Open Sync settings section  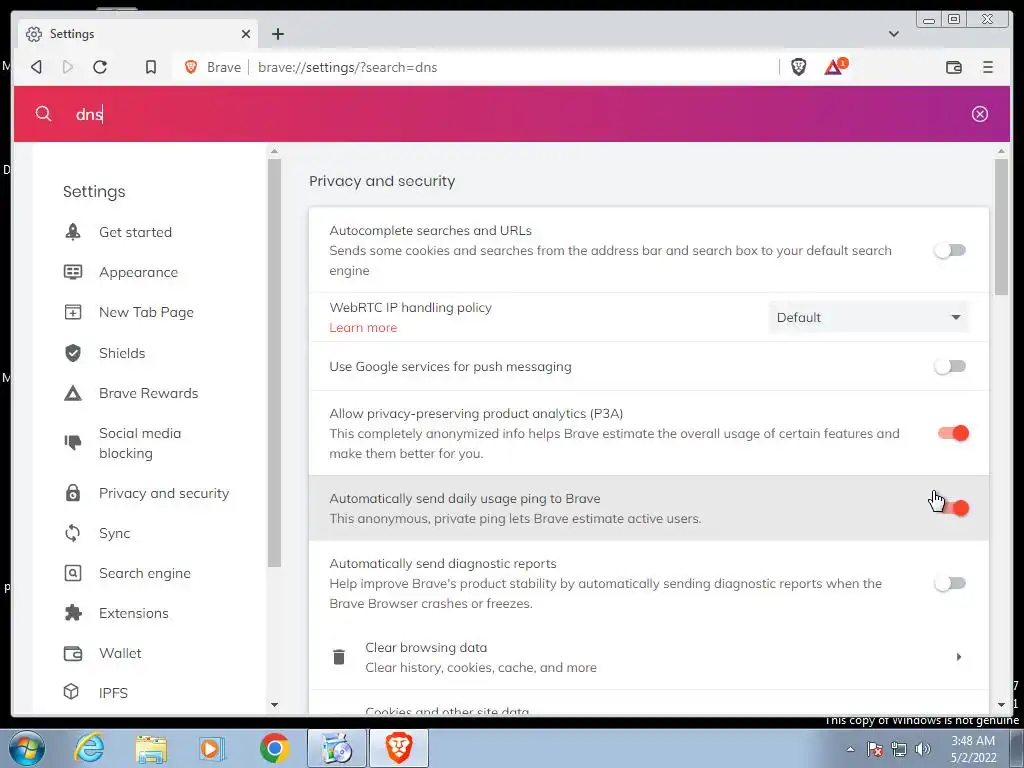tap(114, 533)
